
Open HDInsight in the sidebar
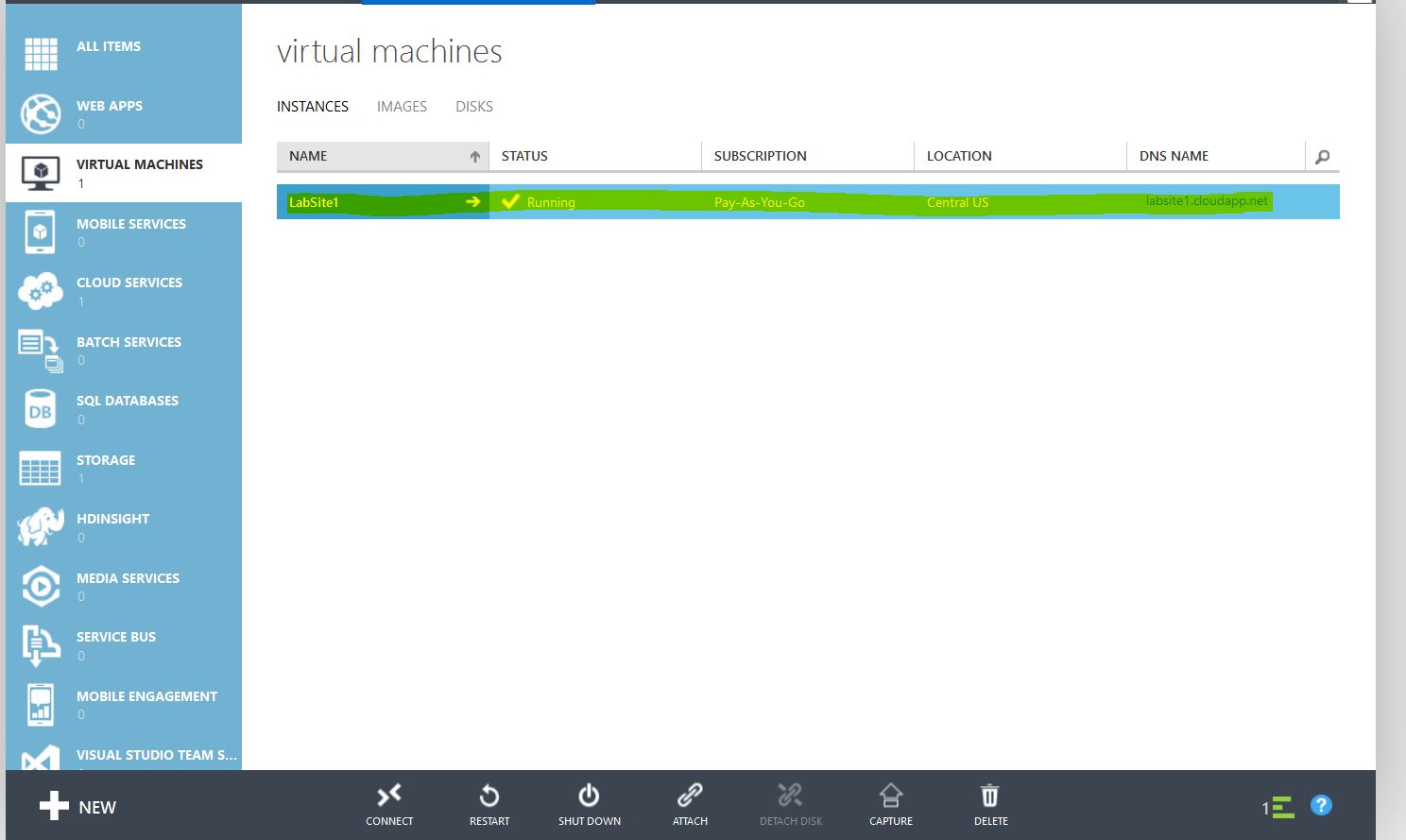click(112, 520)
